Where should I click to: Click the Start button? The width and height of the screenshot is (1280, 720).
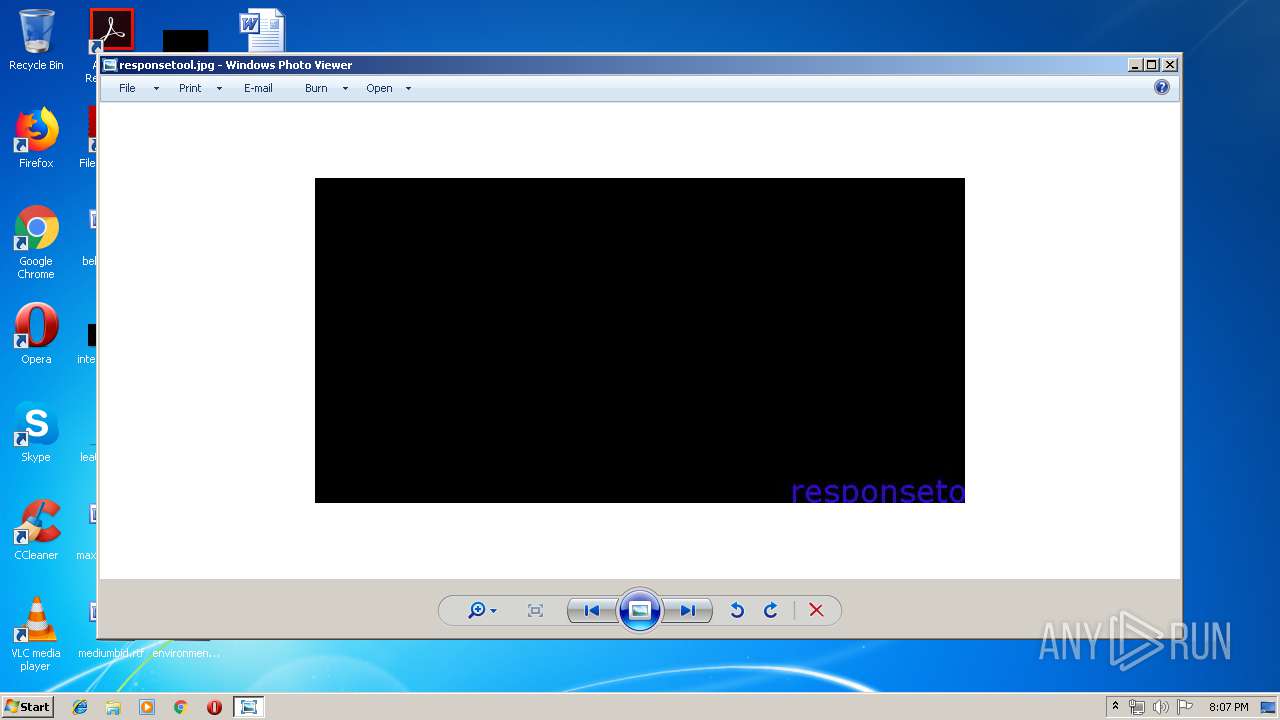[x=27, y=706]
